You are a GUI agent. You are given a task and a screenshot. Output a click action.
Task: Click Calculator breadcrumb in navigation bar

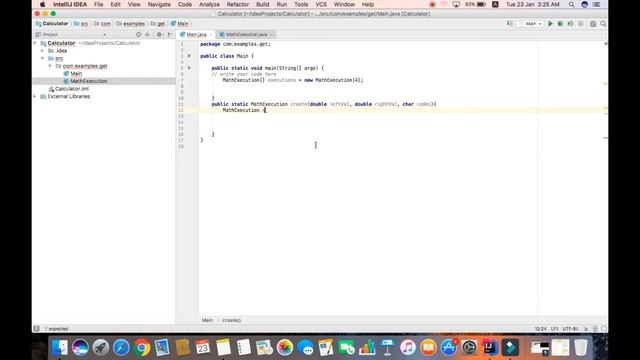point(52,24)
